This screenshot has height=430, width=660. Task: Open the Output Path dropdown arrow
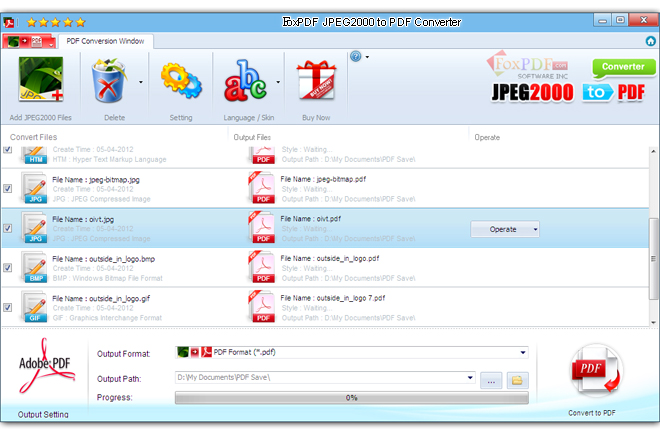470,377
